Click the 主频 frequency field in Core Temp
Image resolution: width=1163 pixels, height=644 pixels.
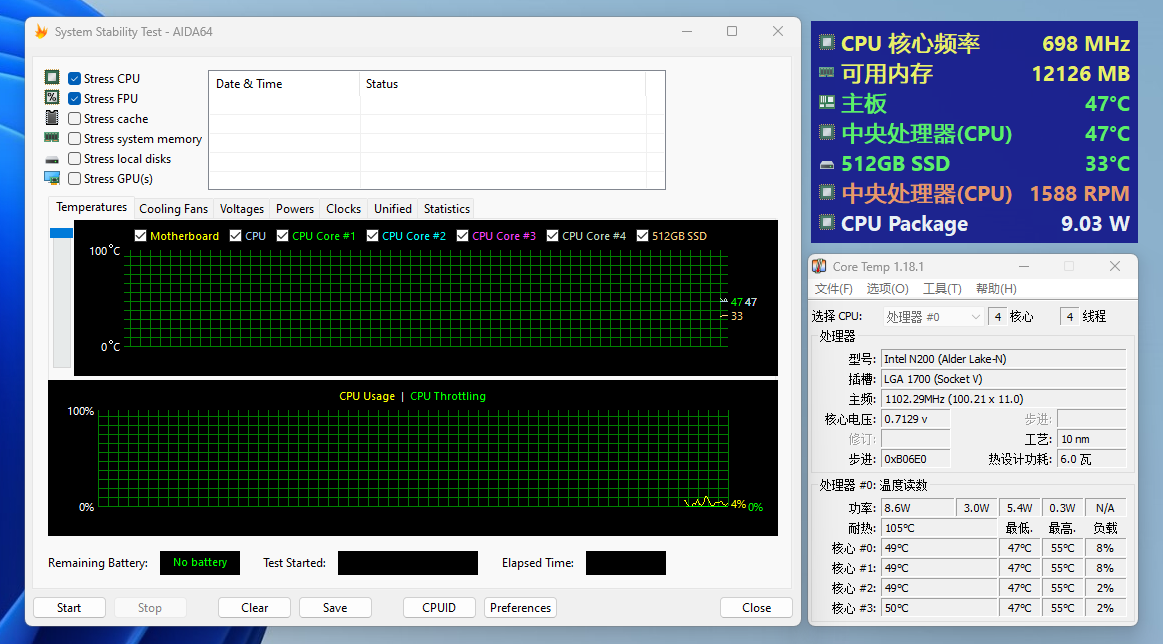(1004, 399)
